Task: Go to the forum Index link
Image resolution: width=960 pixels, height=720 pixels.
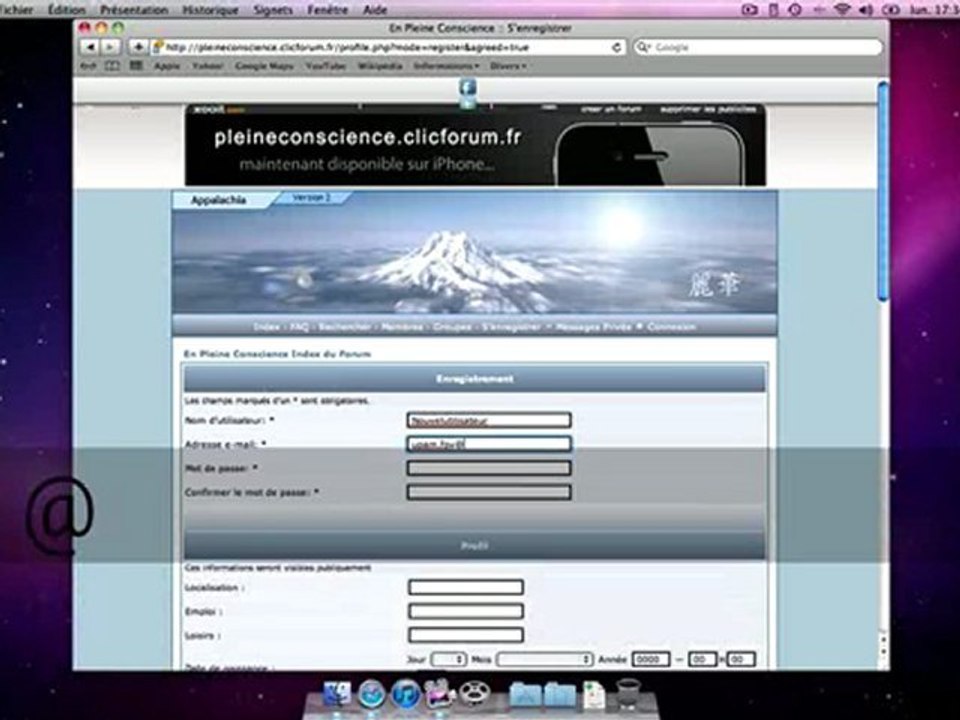Action: [266, 327]
